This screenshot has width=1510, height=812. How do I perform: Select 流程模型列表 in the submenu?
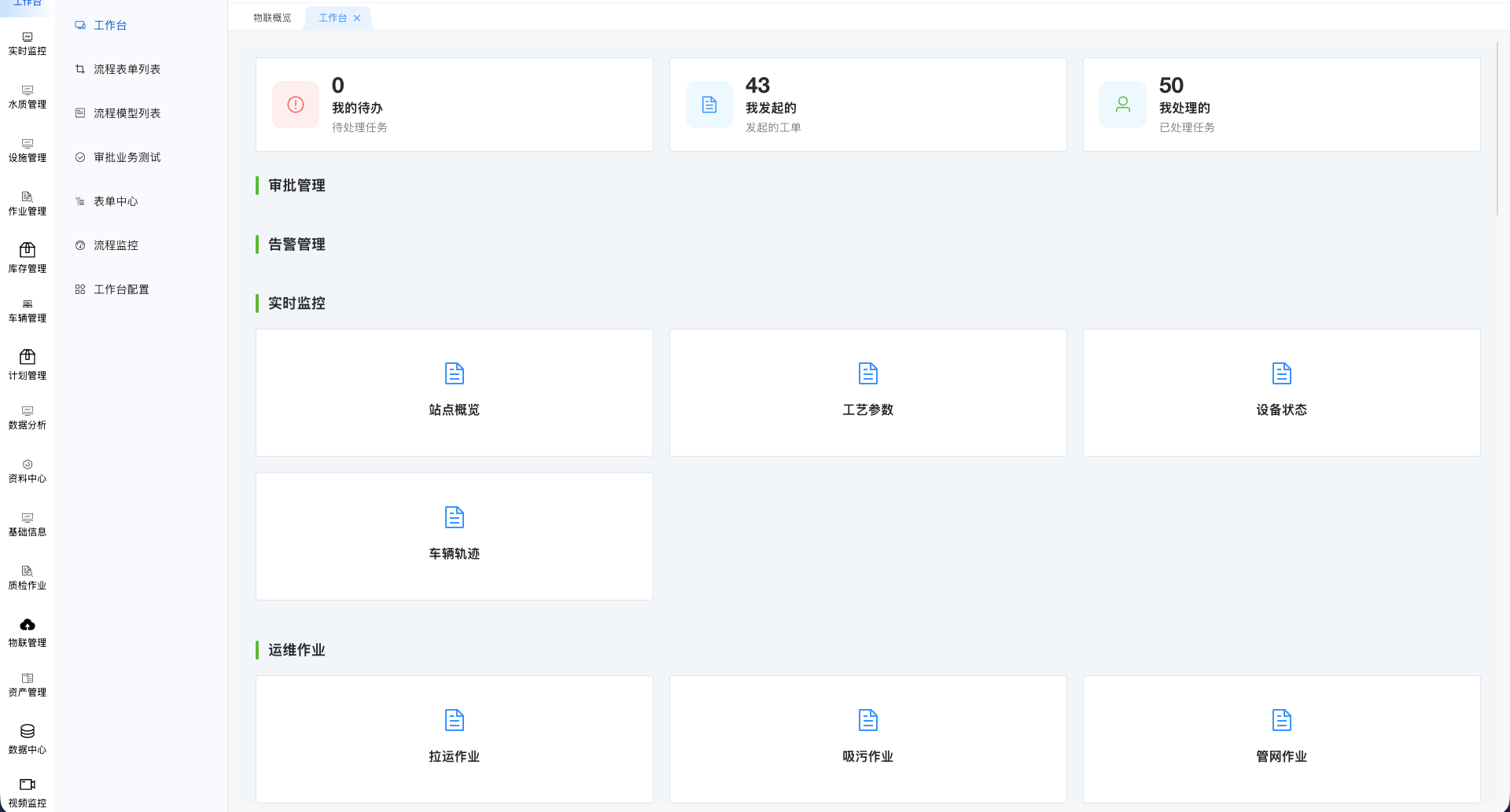(127, 113)
